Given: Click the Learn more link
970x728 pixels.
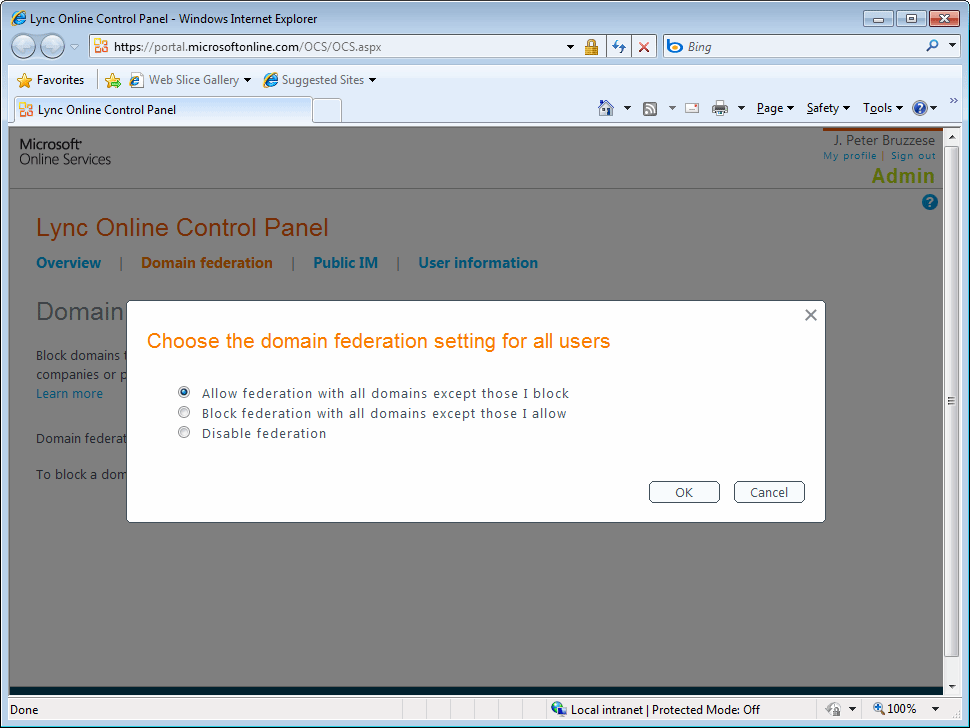Looking at the screenshot, I should click(69, 394).
